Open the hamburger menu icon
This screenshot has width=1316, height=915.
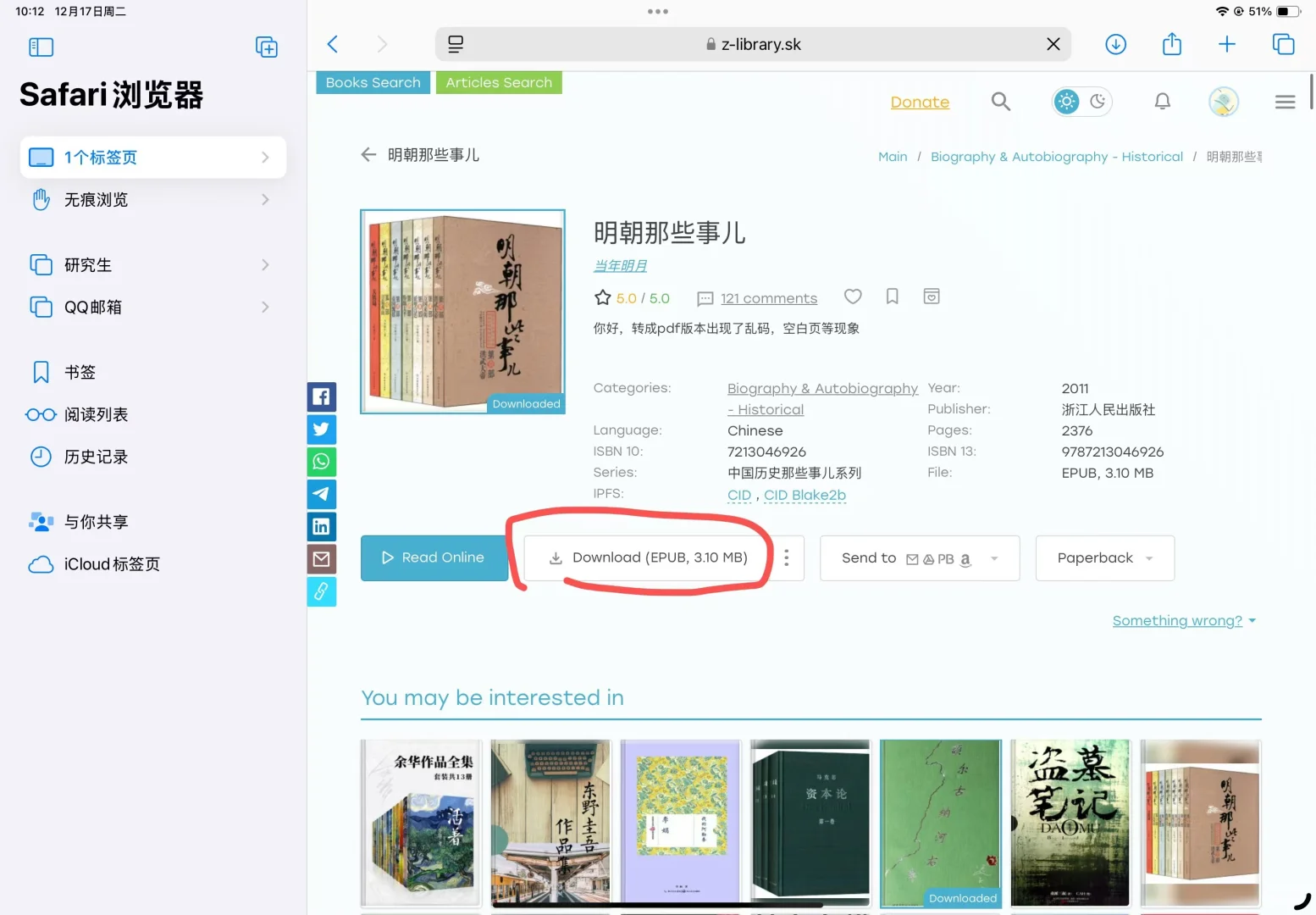1285,102
